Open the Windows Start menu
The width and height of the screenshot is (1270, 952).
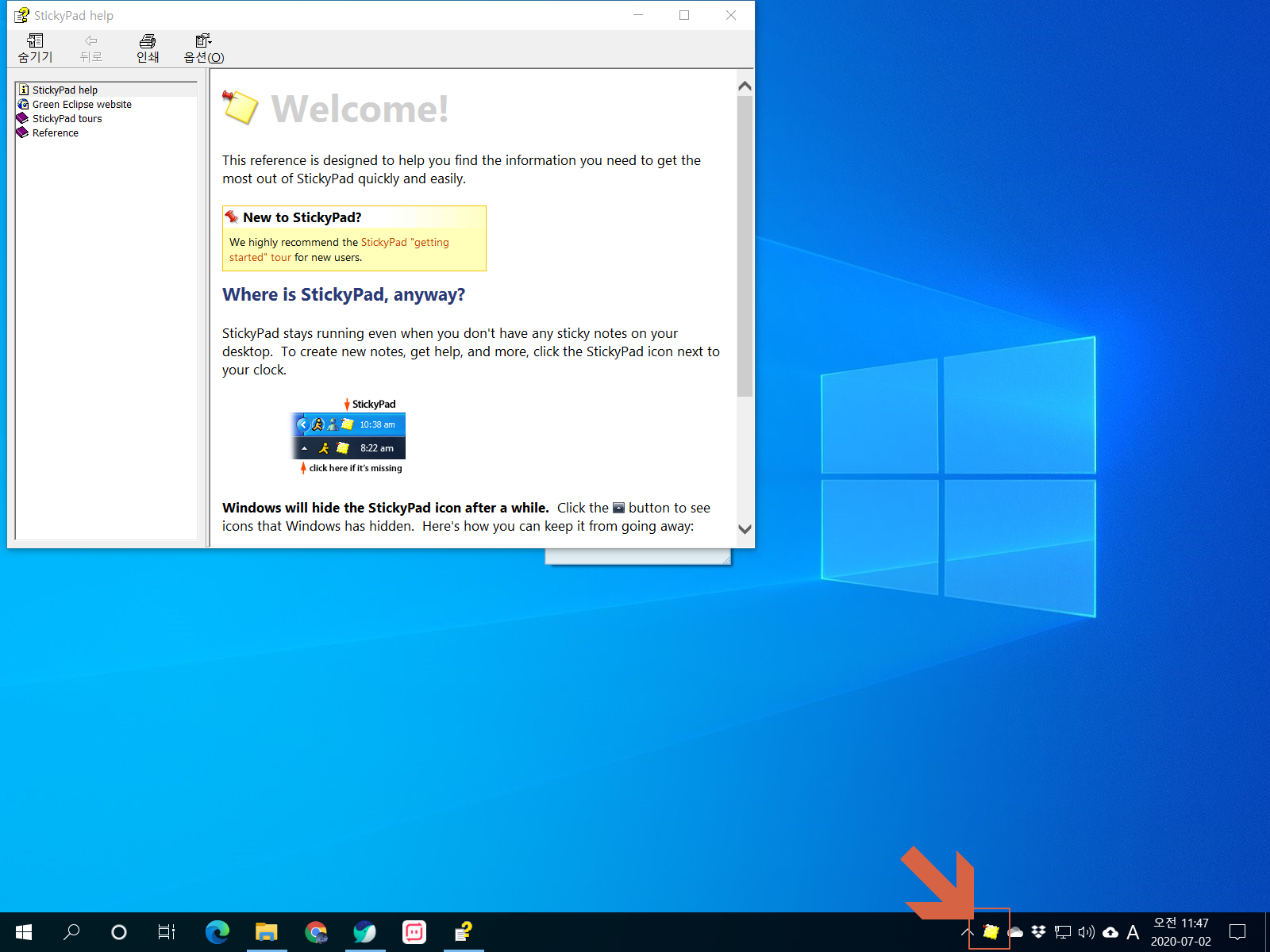tap(24, 932)
